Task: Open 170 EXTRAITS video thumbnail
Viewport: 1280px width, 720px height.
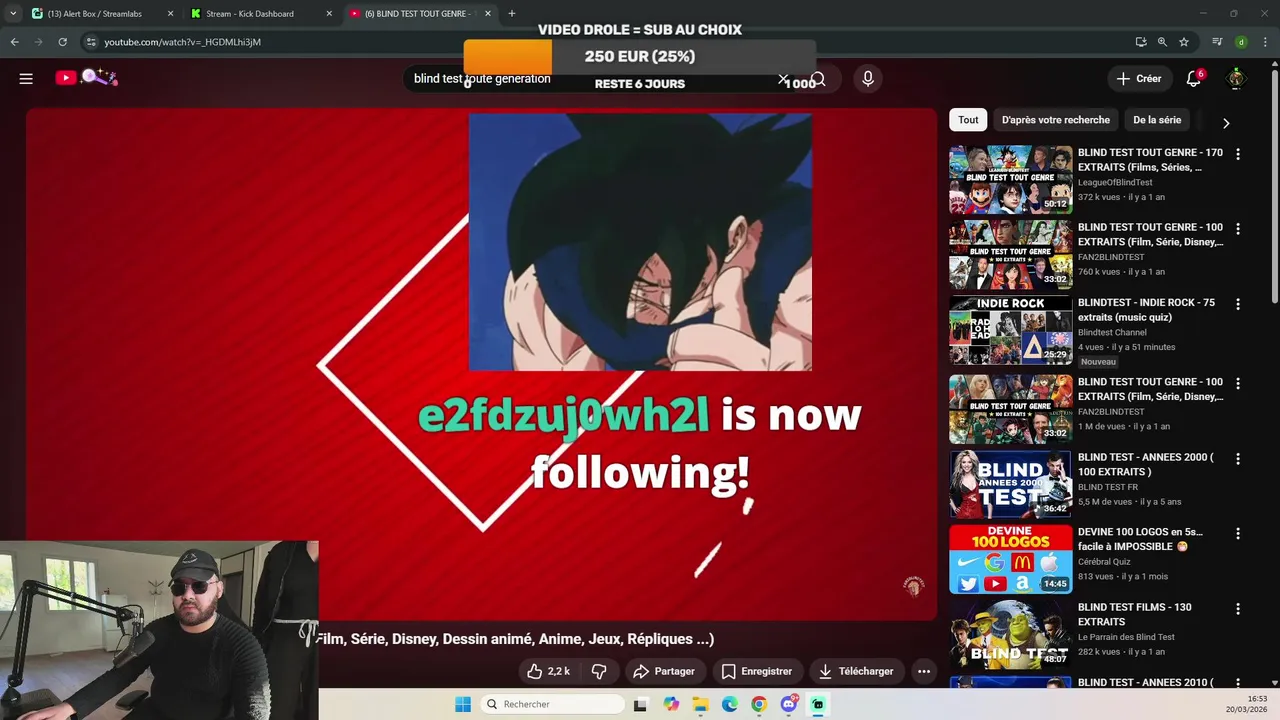Action: (x=1010, y=180)
